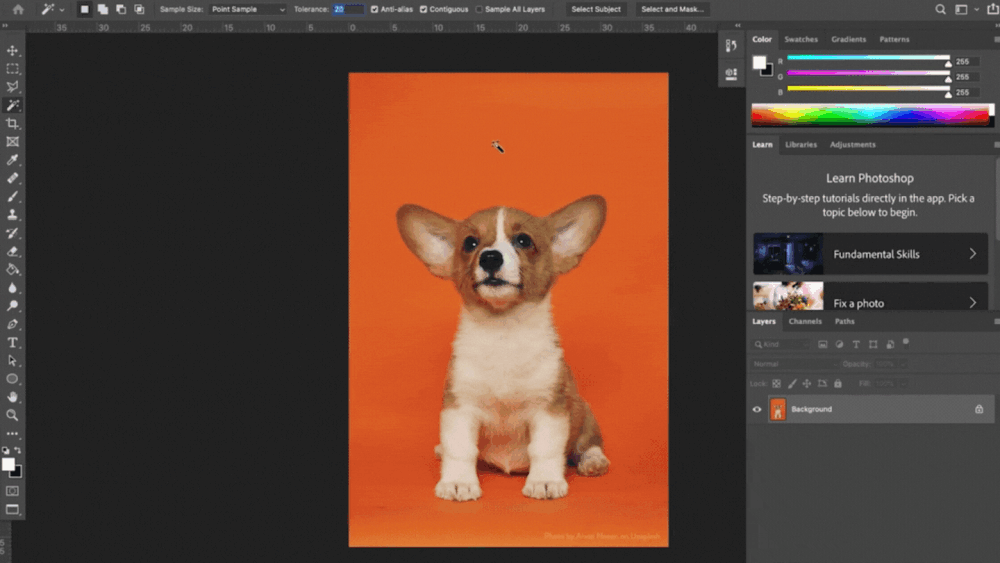Select the Path Selection tool
The image size is (1000, 563).
pos(12,361)
